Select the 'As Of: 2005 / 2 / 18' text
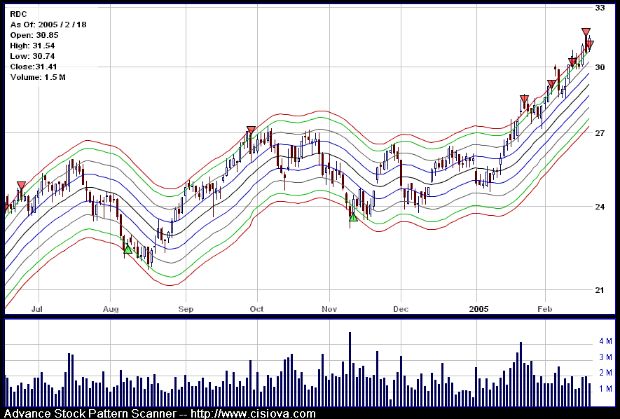Image resolution: width=620 pixels, height=419 pixels. coord(48,25)
